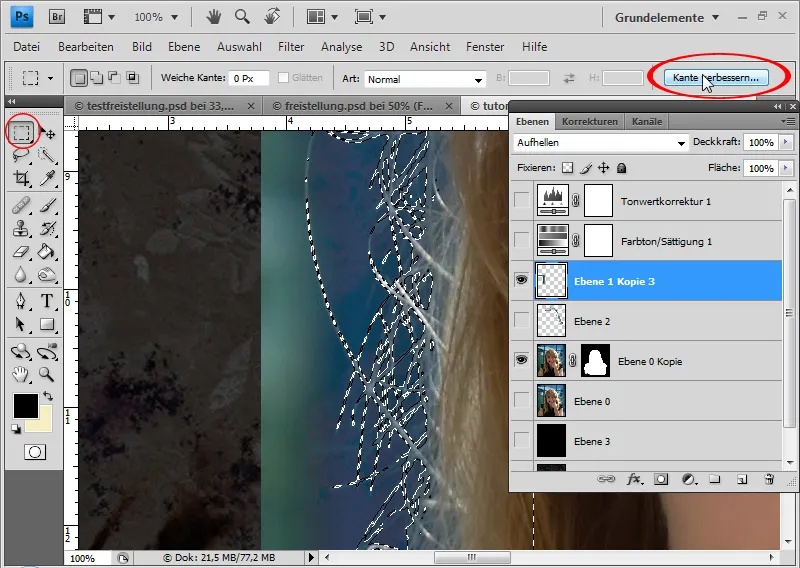Open the Filter menu
The width and height of the screenshot is (800, 568).
click(x=291, y=47)
